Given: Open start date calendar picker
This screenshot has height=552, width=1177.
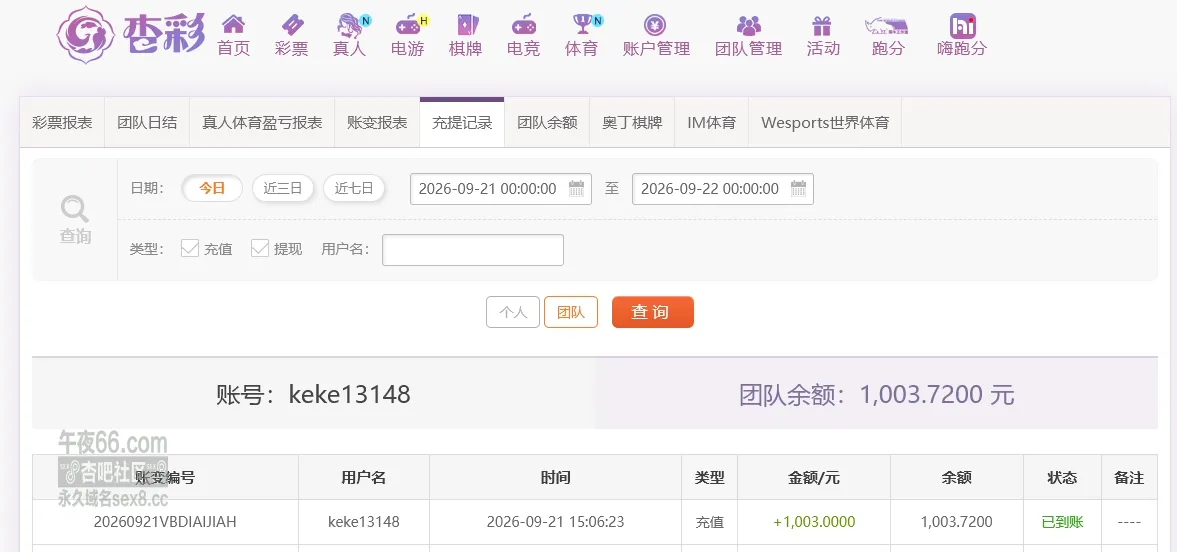Looking at the screenshot, I should coord(576,189).
